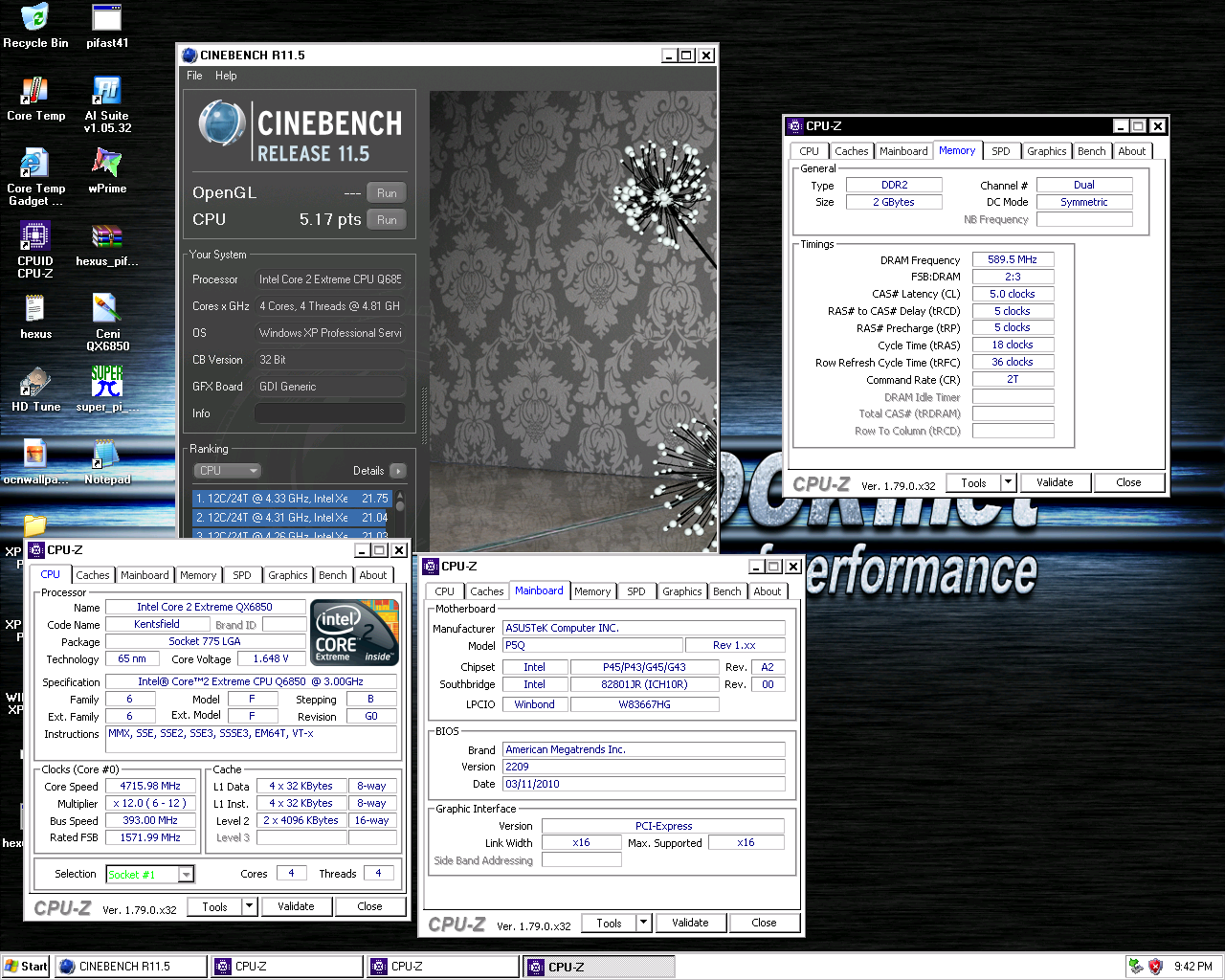Open Ceni QX6850 desktop icon
Screen dimensions: 1225x980
pyautogui.click(x=107, y=323)
